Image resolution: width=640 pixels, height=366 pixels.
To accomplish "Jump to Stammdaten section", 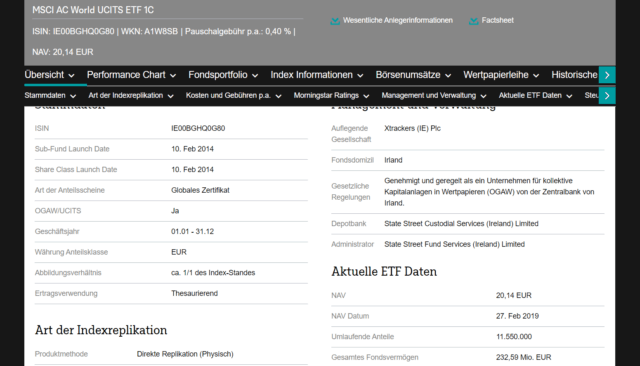I will pyautogui.click(x=45, y=95).
